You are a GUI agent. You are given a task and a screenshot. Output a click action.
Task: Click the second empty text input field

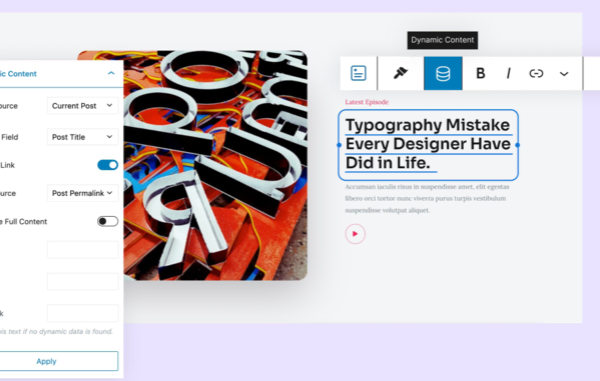83,281
